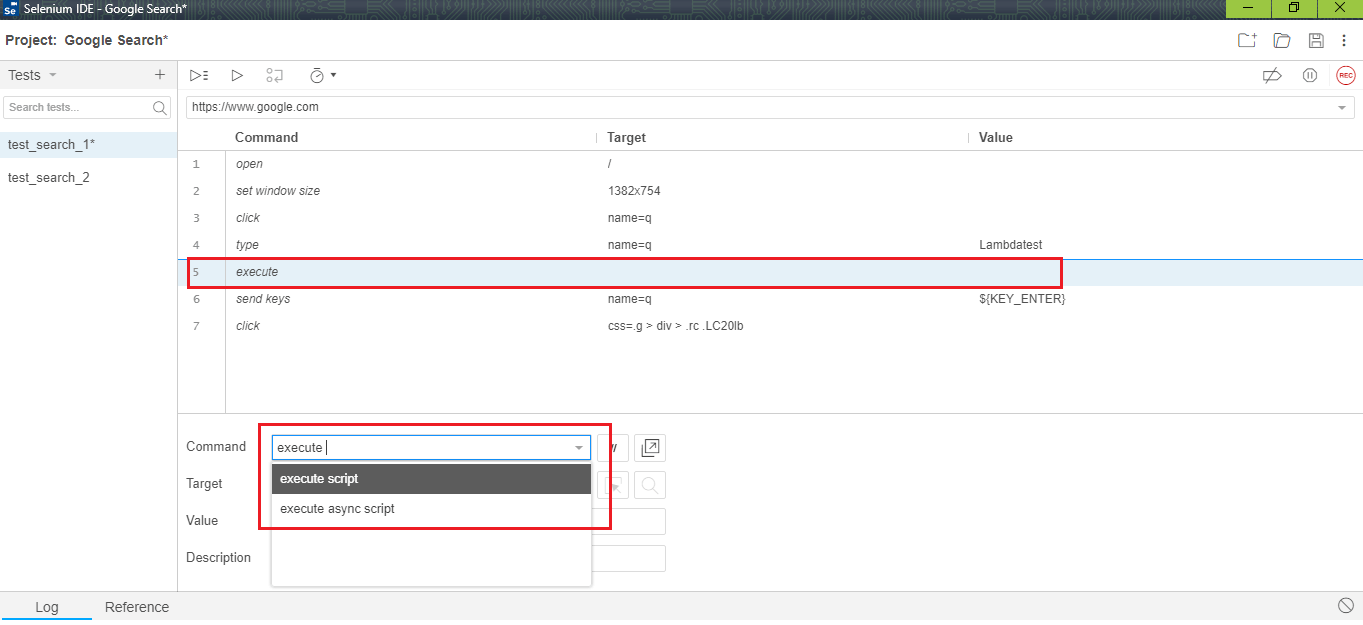Click the Search tests input field
Image resolution: width=1363 pixels, height=625 pixels.
78,107
